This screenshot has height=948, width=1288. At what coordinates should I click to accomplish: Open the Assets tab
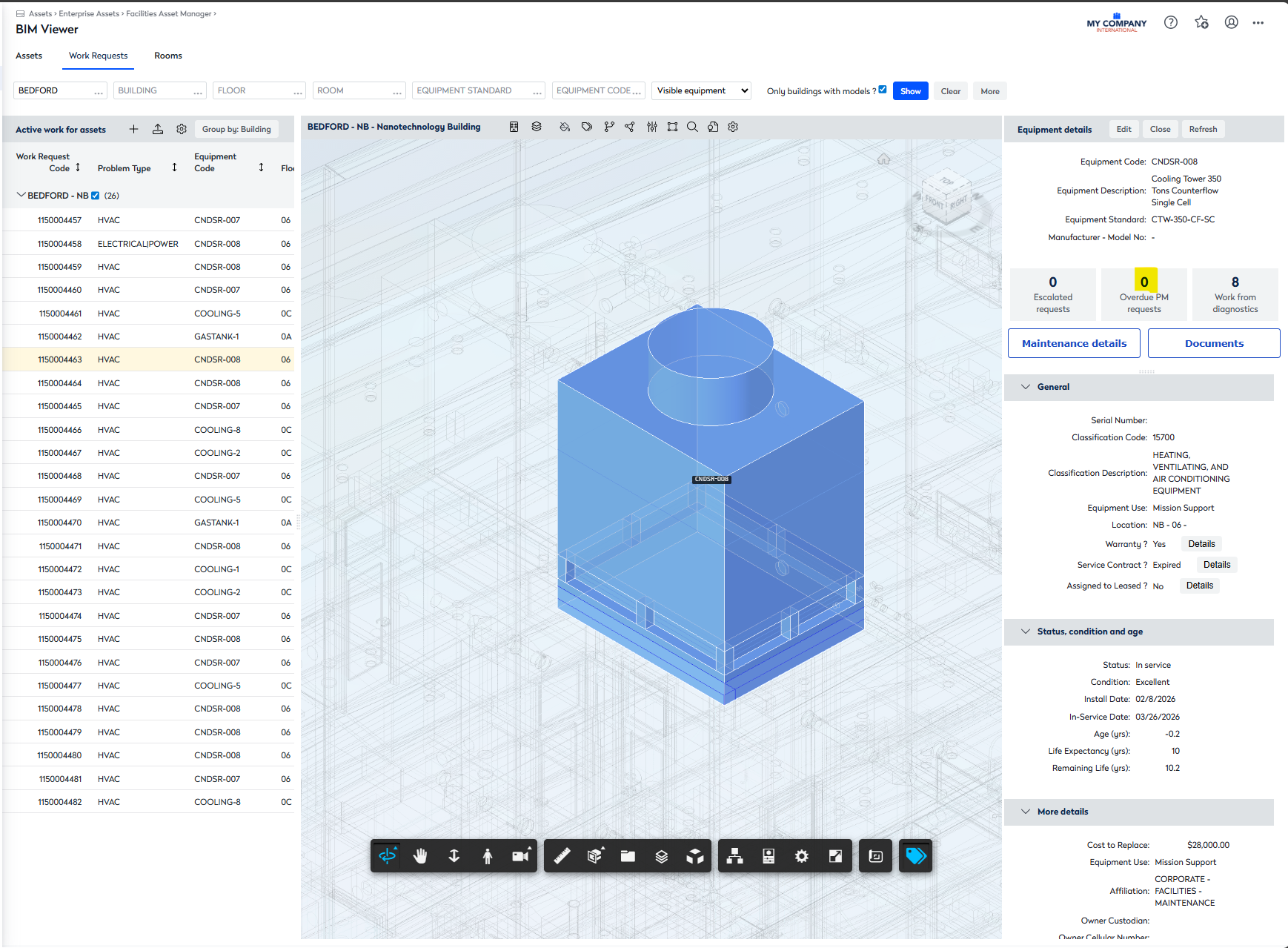pyautogui.click(x=29, y=56)
